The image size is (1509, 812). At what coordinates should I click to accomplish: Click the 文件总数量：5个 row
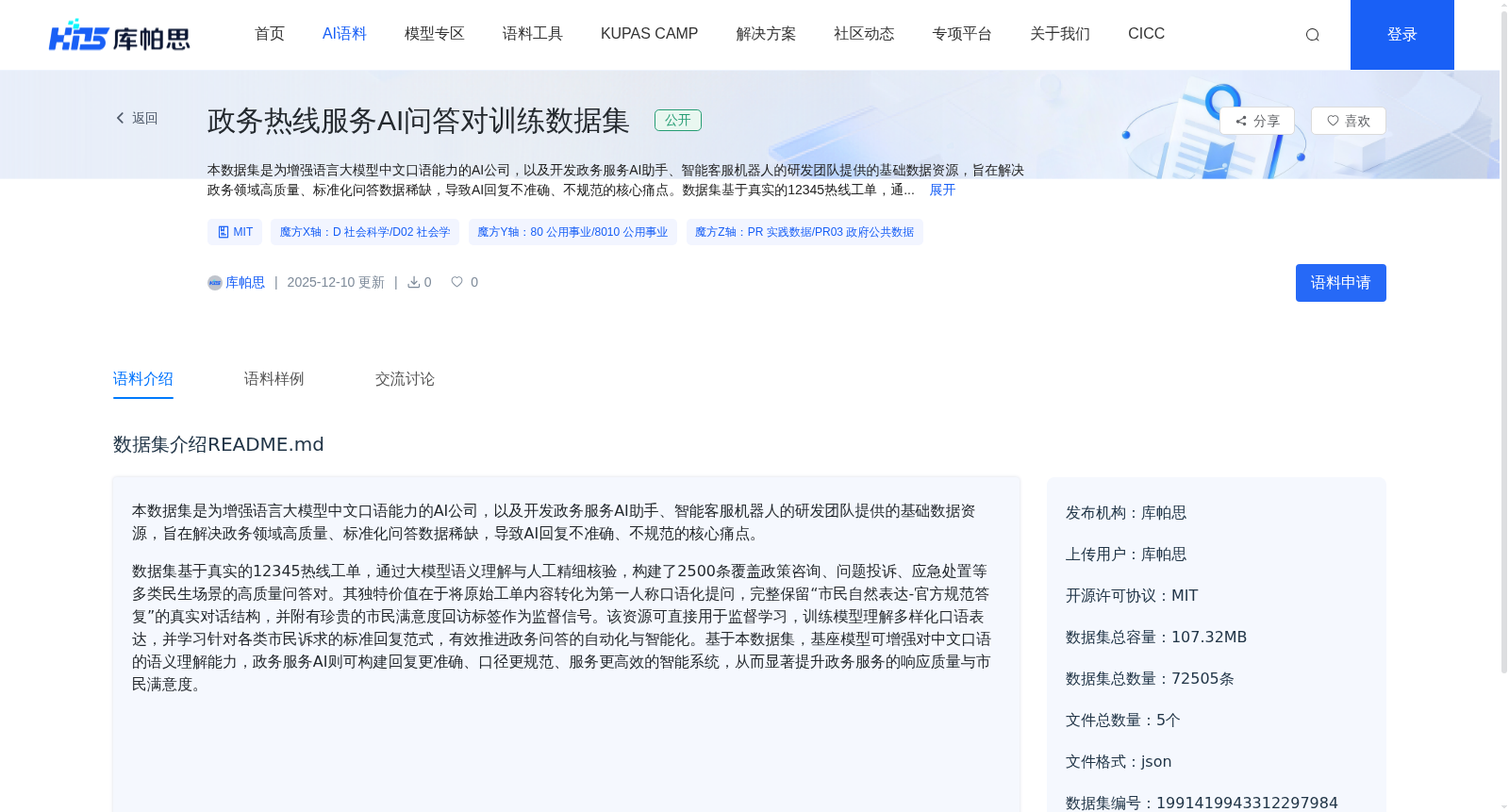1123,721
